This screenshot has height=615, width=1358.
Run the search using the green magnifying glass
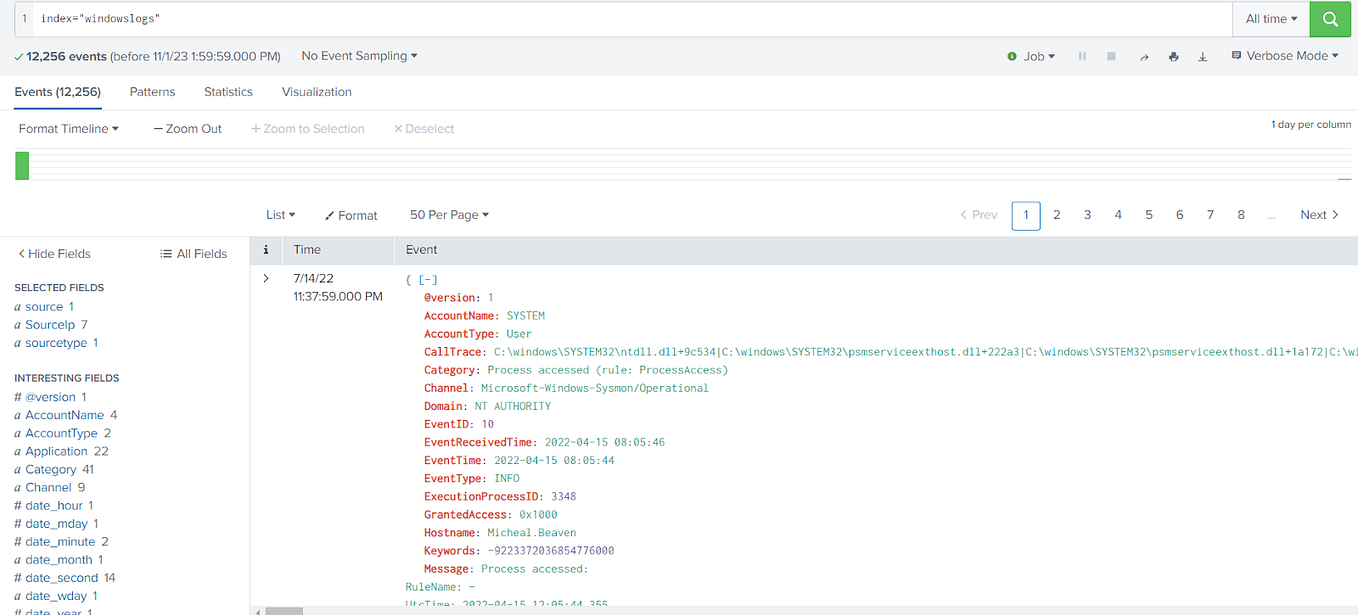1330,18
